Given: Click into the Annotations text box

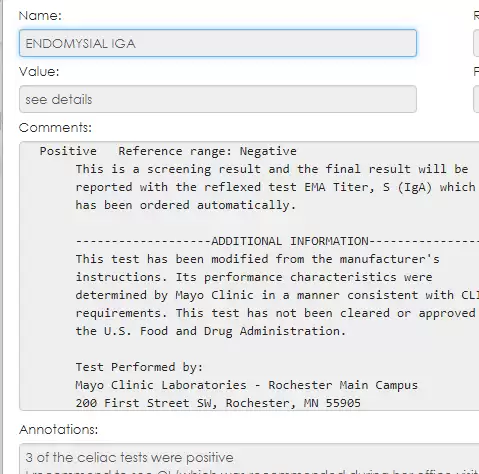Looking at the screenshot, I should pos(249,459).
